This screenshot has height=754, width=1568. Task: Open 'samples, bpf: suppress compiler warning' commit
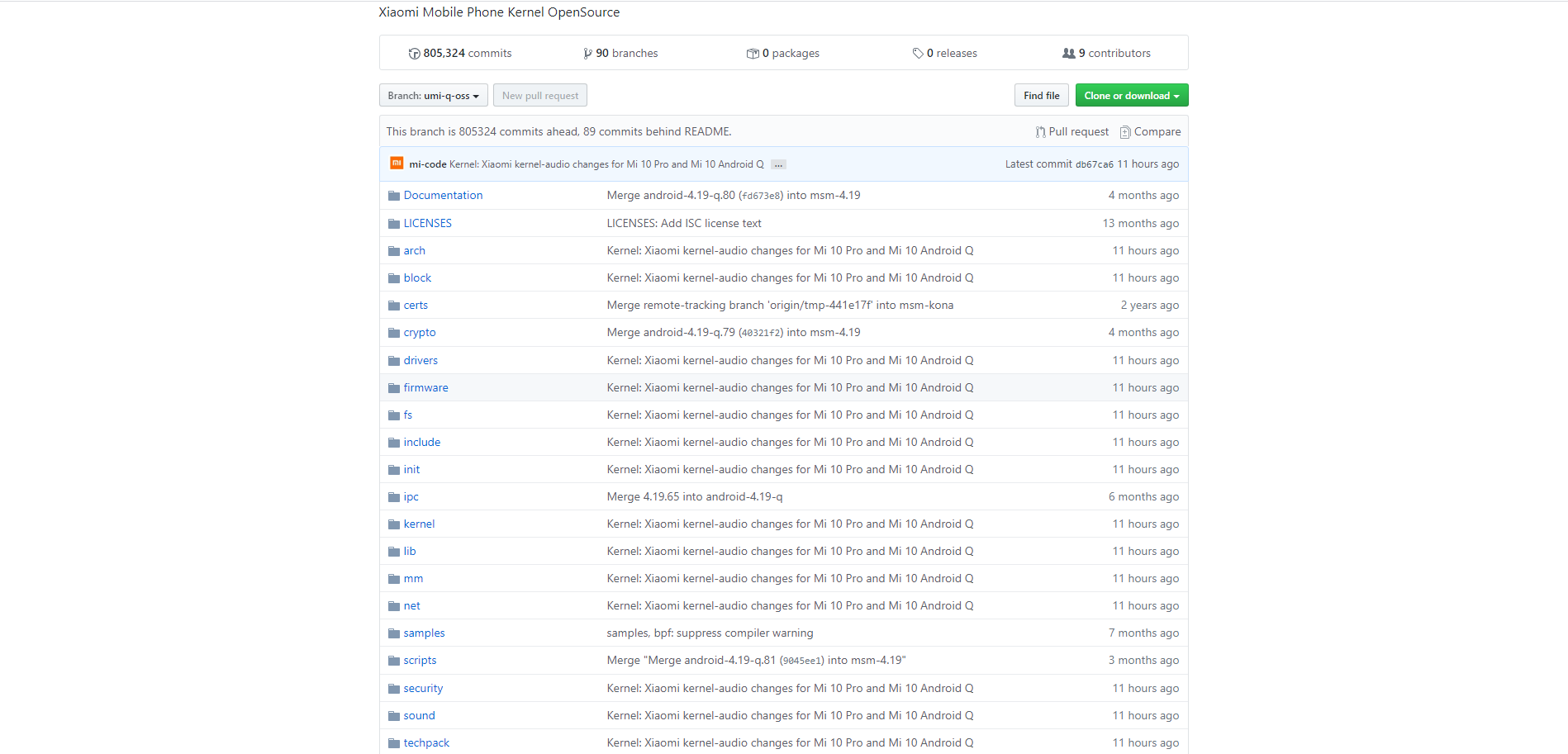[x=710, y=633]
